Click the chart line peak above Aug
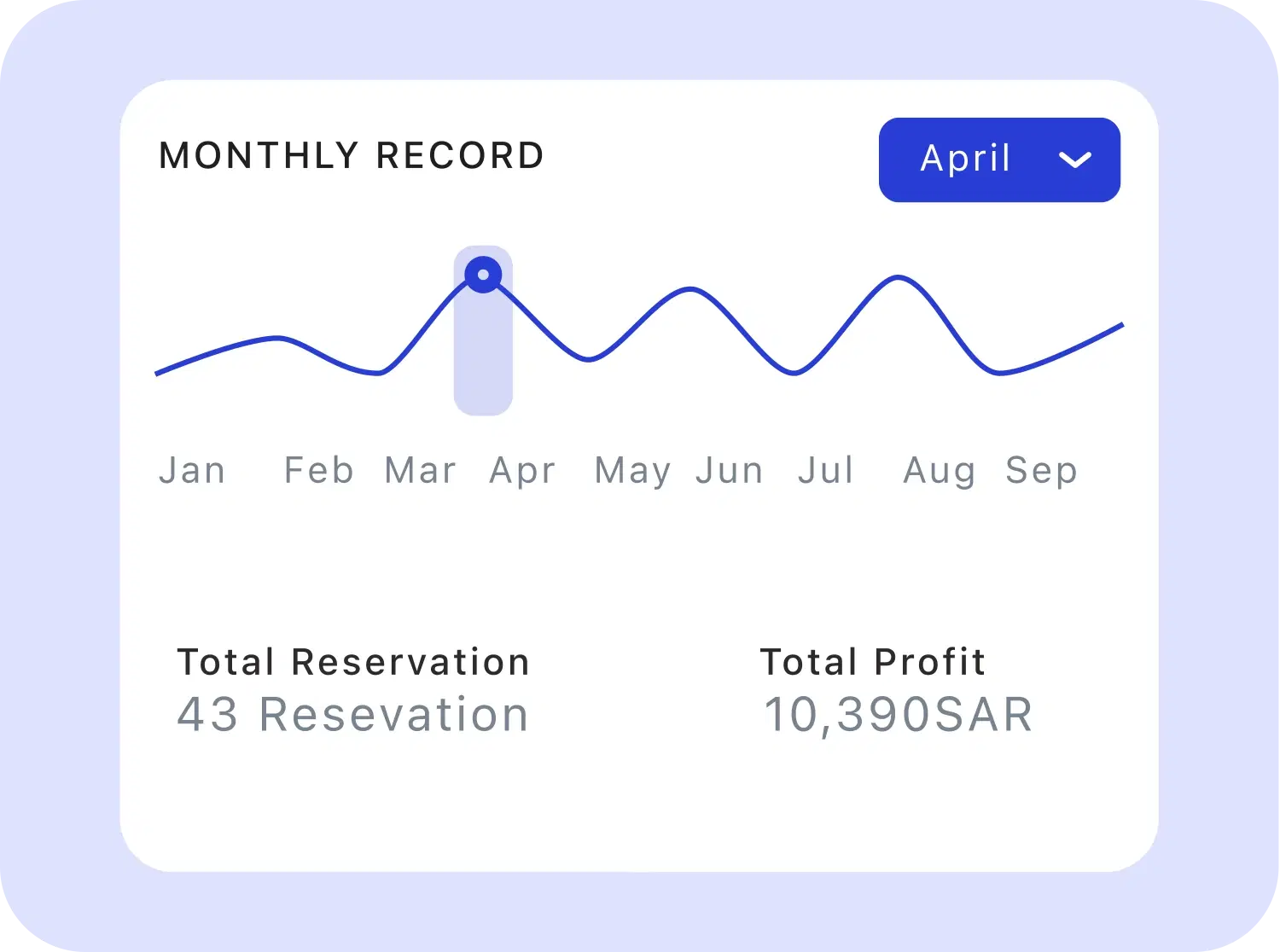 pos(898,277)
